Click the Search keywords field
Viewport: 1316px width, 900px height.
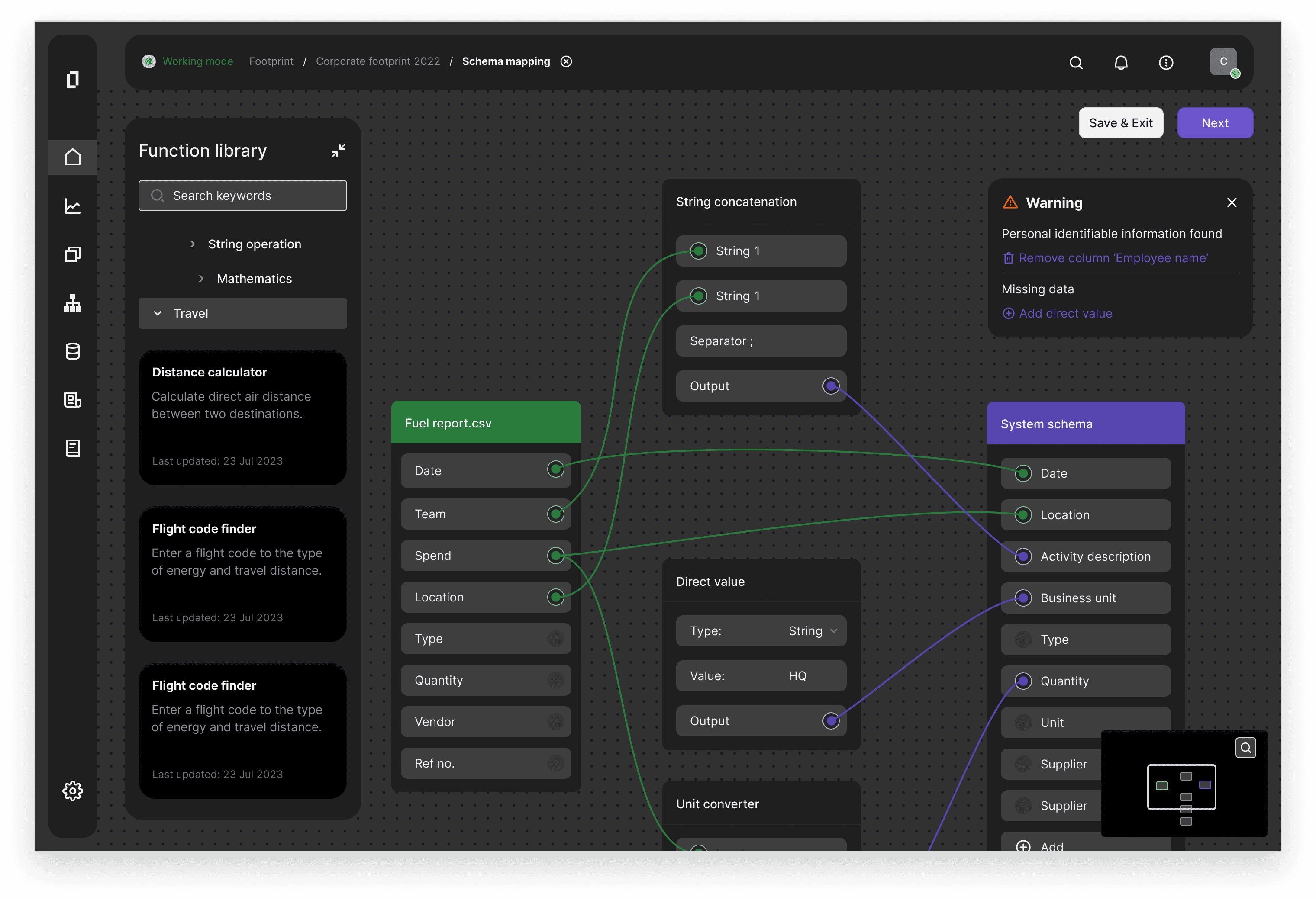[x=242, y=196]
